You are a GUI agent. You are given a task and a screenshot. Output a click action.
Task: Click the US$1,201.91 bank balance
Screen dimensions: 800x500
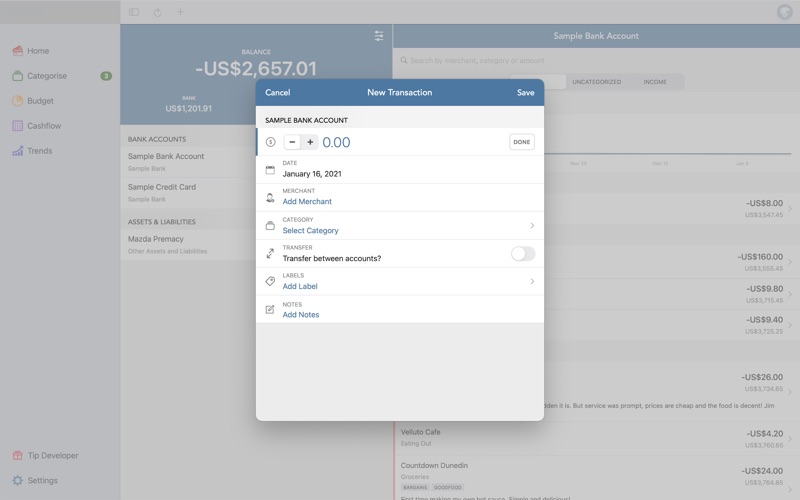tap(188, 108)
